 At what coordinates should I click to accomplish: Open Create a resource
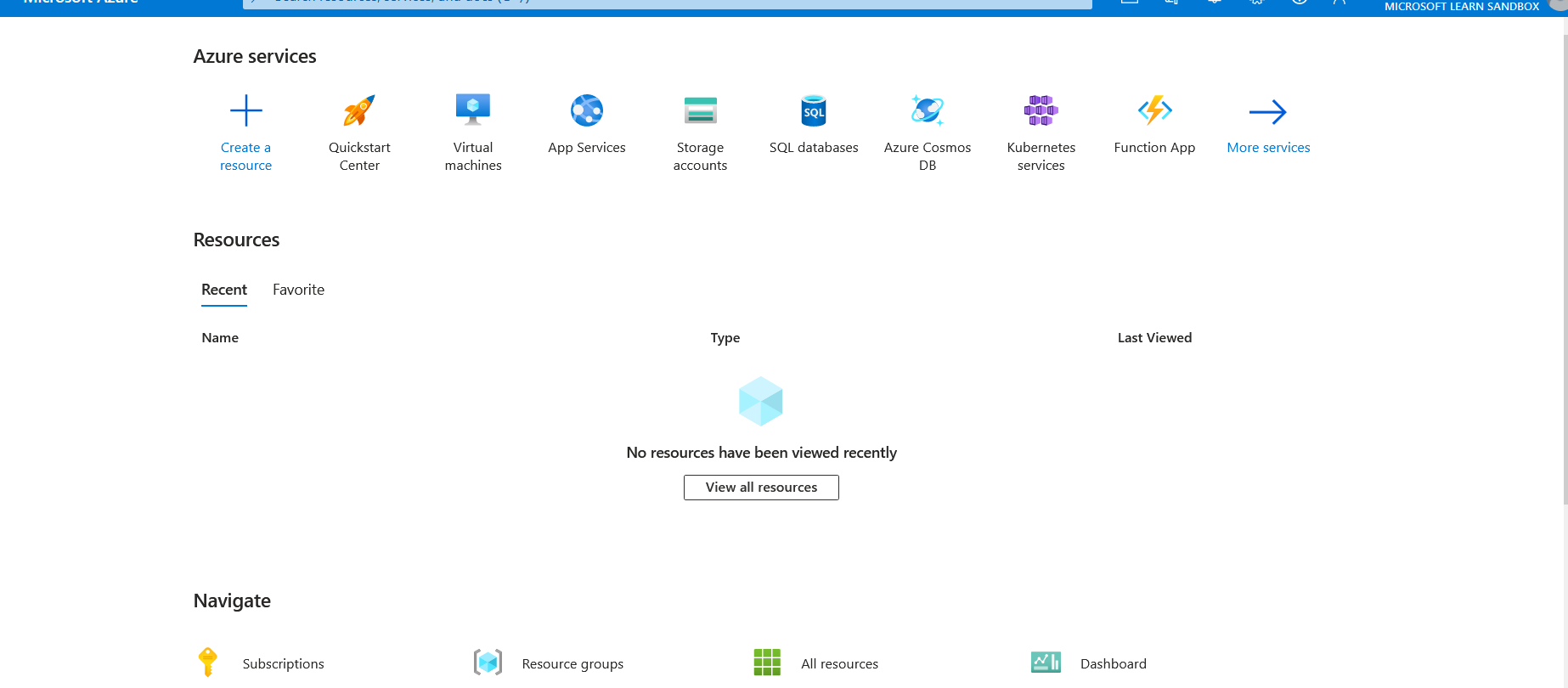245,133
